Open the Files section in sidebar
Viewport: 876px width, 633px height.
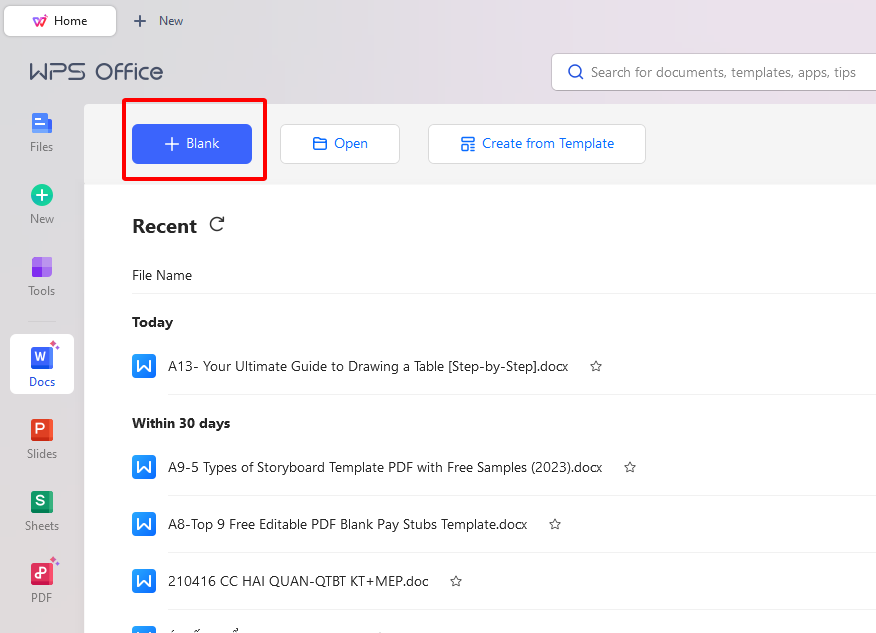tap(41, 132)
